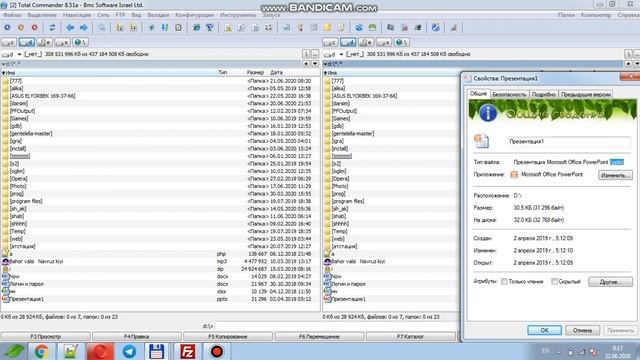
Task: Click the blue gear icon in toolbar
Action: point(7,27)
